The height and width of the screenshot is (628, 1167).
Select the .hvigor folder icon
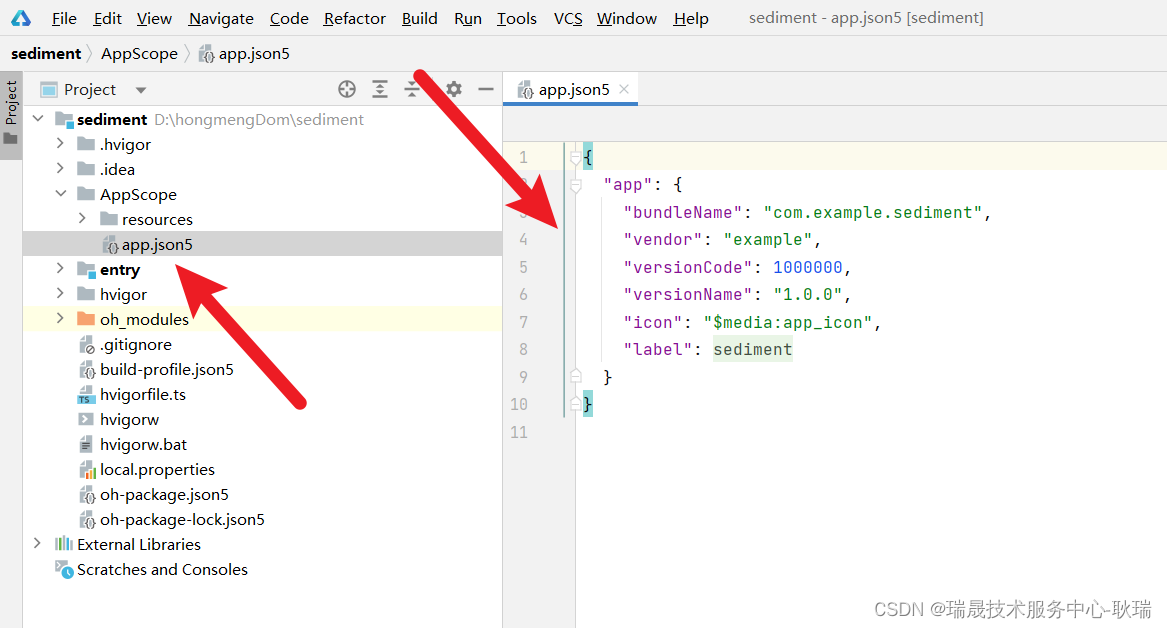(86, 144)
